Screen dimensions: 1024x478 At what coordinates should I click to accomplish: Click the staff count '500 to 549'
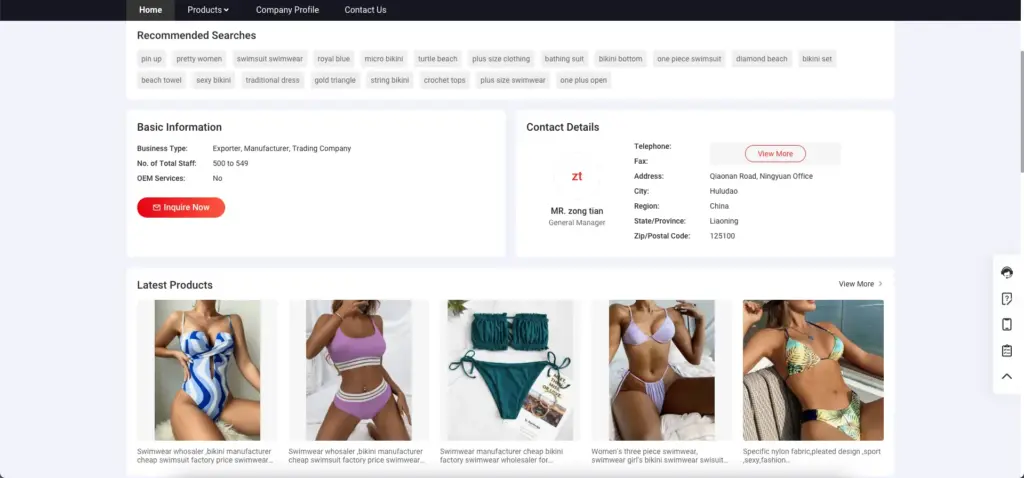coord(231,163)
